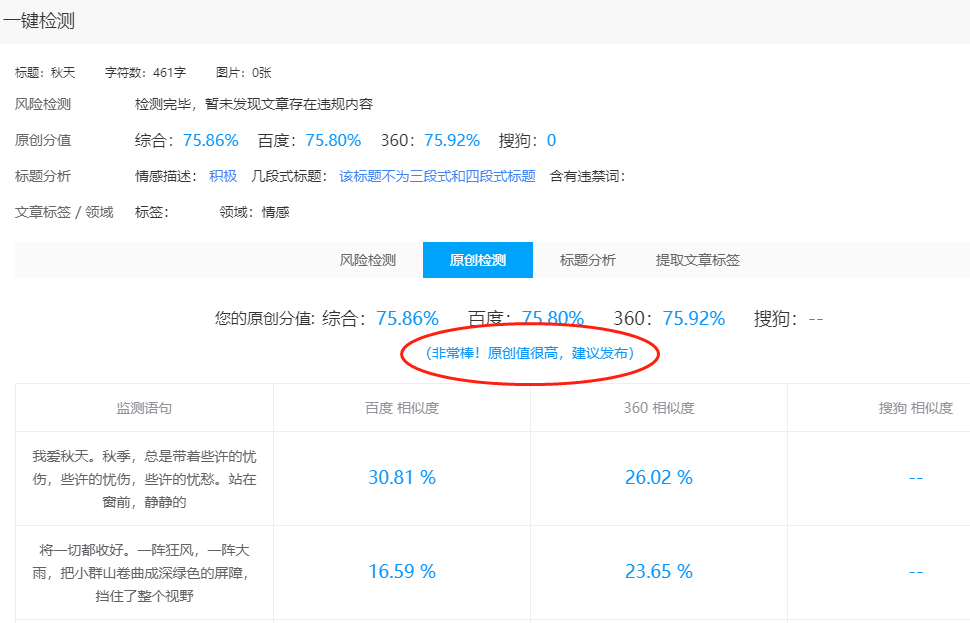This screenshot has width=970, height=623.
Task: Click the 该标题不为三段式和四段式标题 link
Action: (437, 176)
